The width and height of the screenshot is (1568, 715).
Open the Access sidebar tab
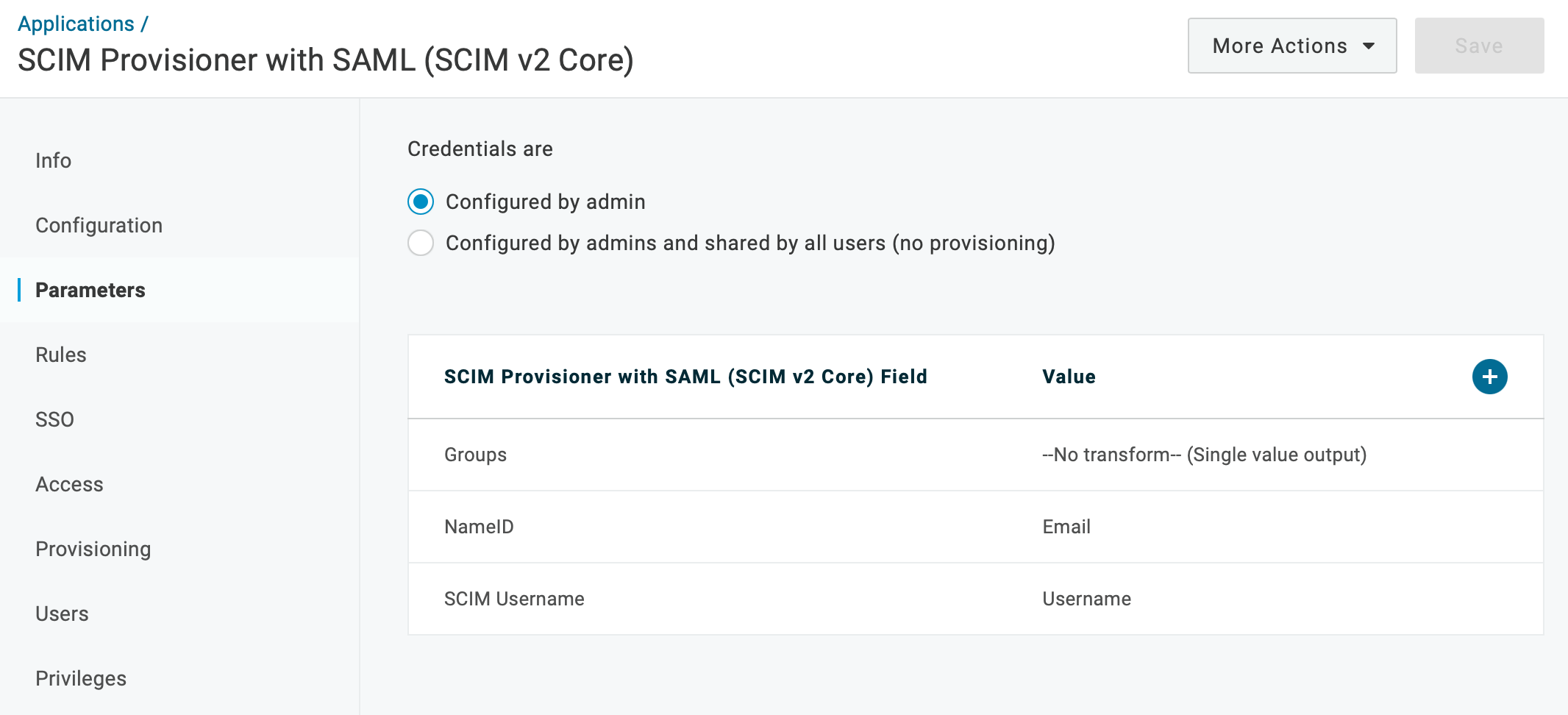[69, 484]
